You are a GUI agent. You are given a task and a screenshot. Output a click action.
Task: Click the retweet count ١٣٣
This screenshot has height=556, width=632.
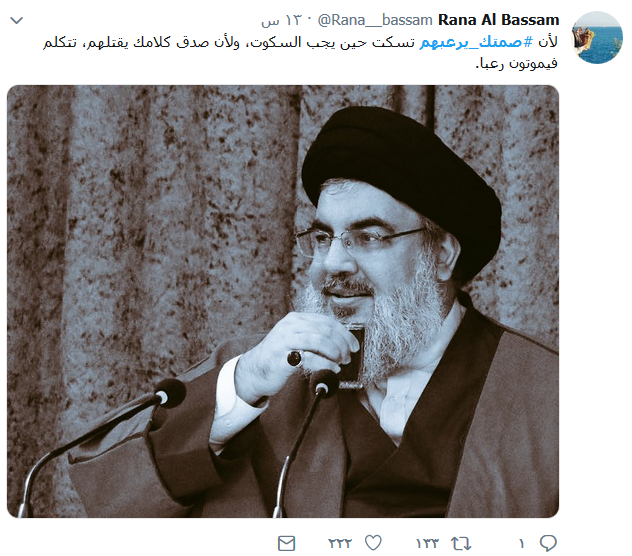point(427,544)
